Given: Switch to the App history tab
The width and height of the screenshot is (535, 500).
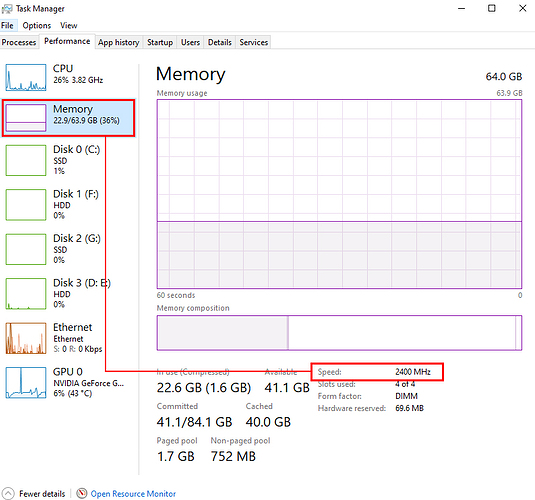Looking at the screenshot, I should (x=119, y=42).
